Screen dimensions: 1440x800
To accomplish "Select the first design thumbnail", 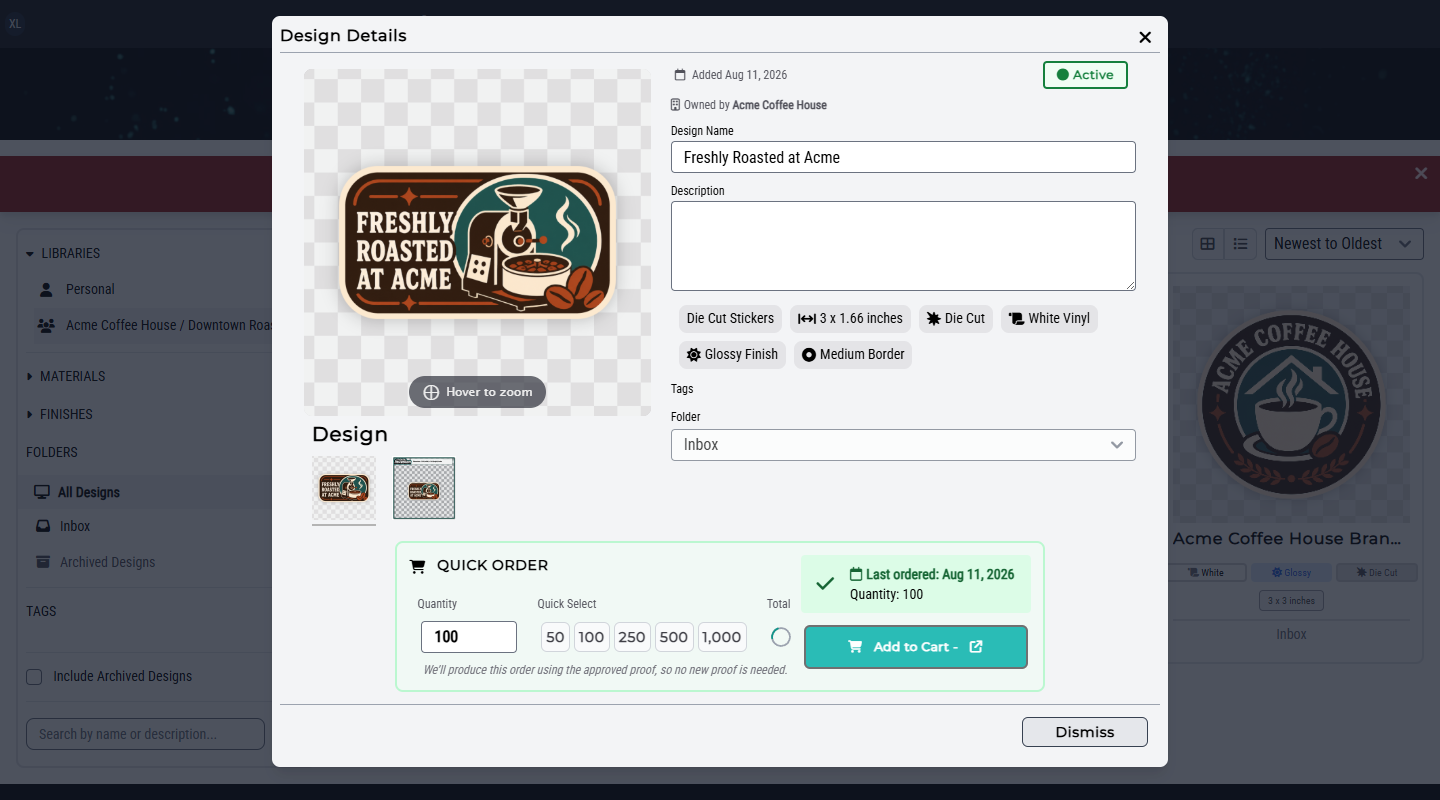I will click(x=344, y=488).
